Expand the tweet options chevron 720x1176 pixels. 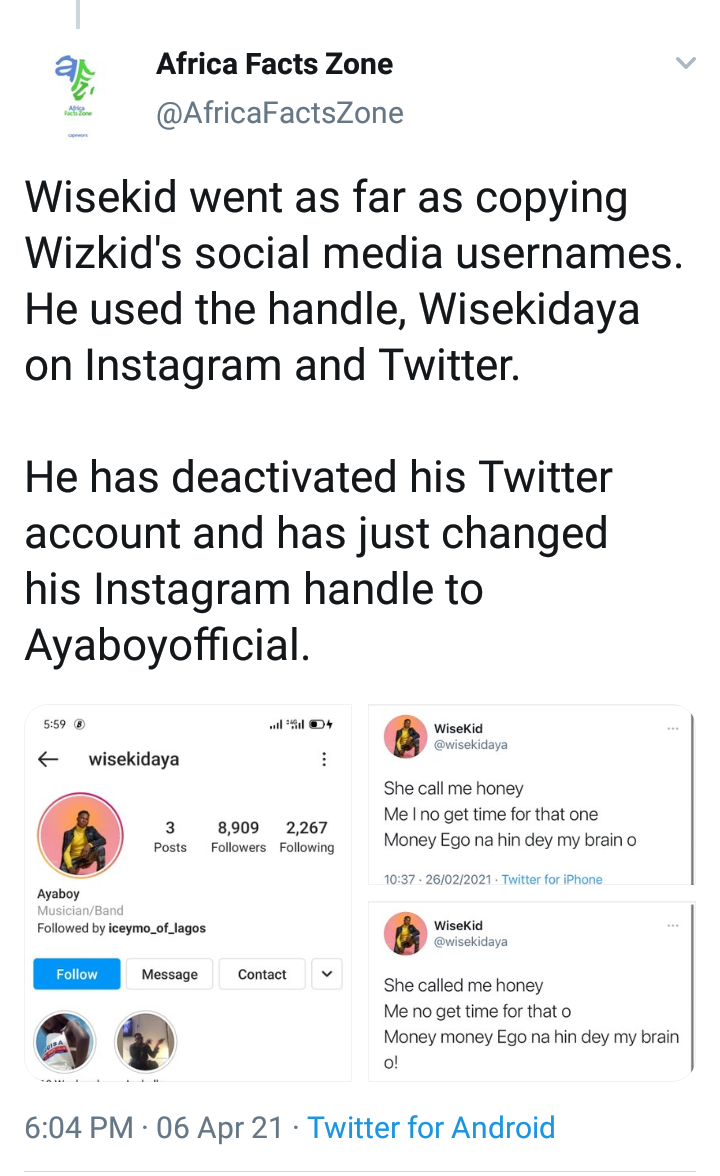(685, 64)
